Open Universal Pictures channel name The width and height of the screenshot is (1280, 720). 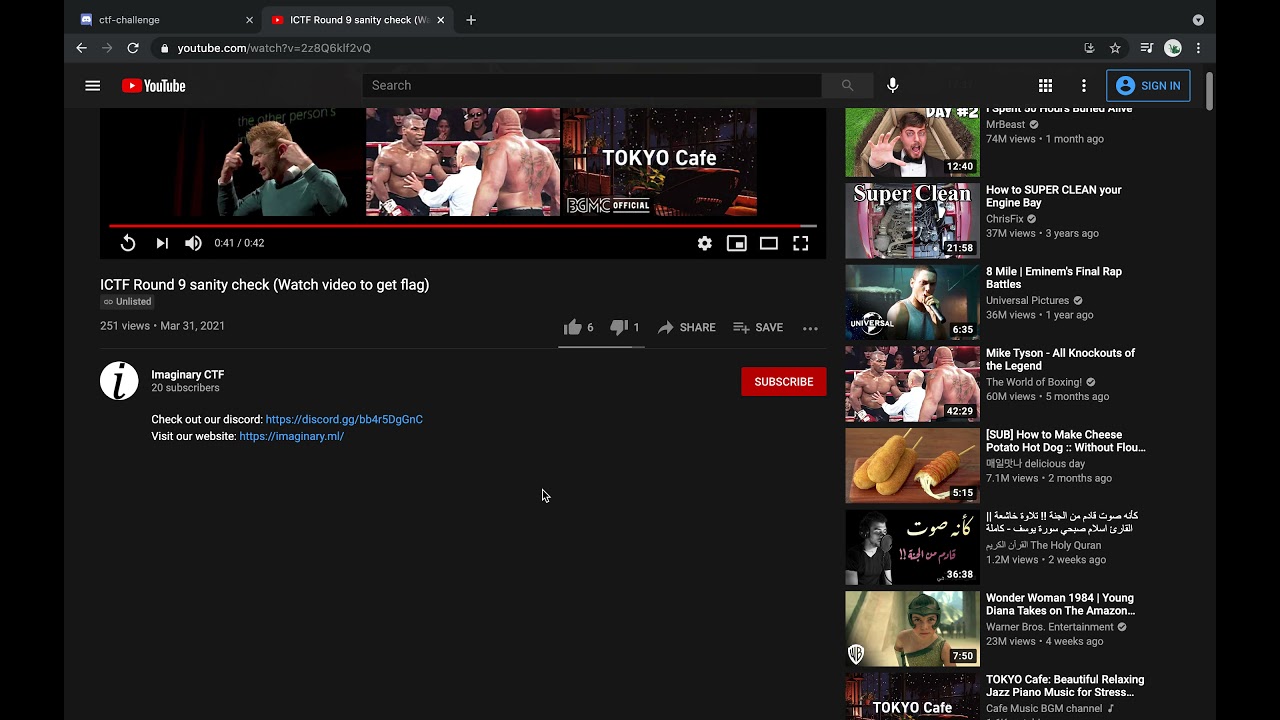point(1028,301)
